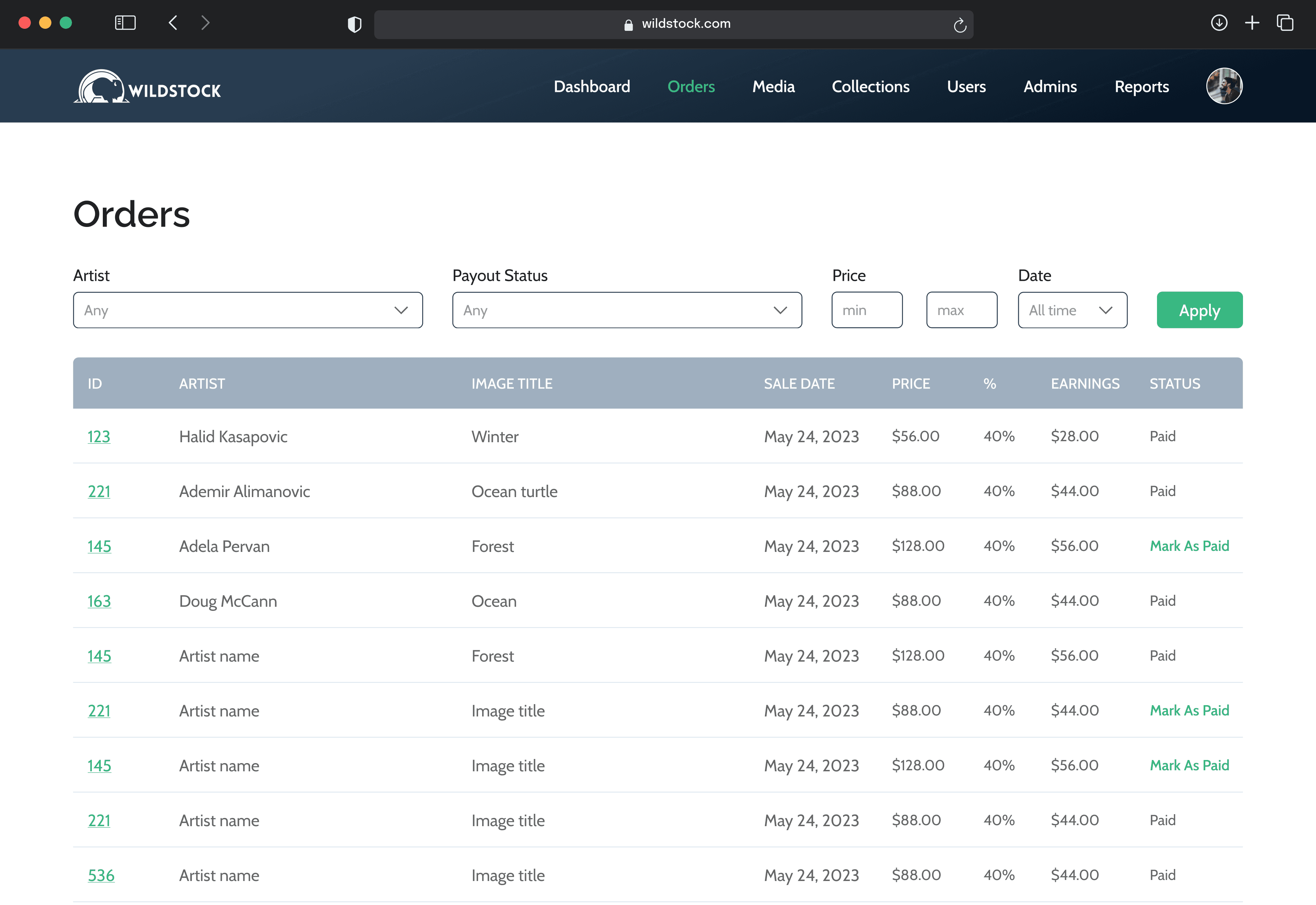
Task: Click the Wildstock logo
Action: coord(147,87)
